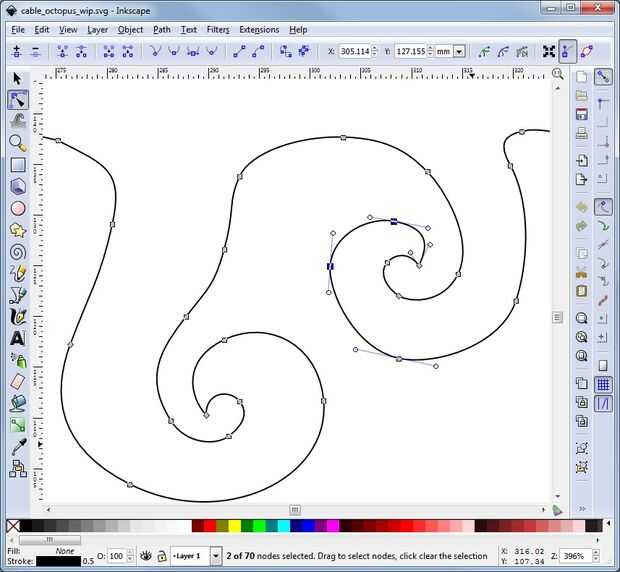620x572 pixels.
Task: Pick the Spiral tool
Action: (17, 252)
